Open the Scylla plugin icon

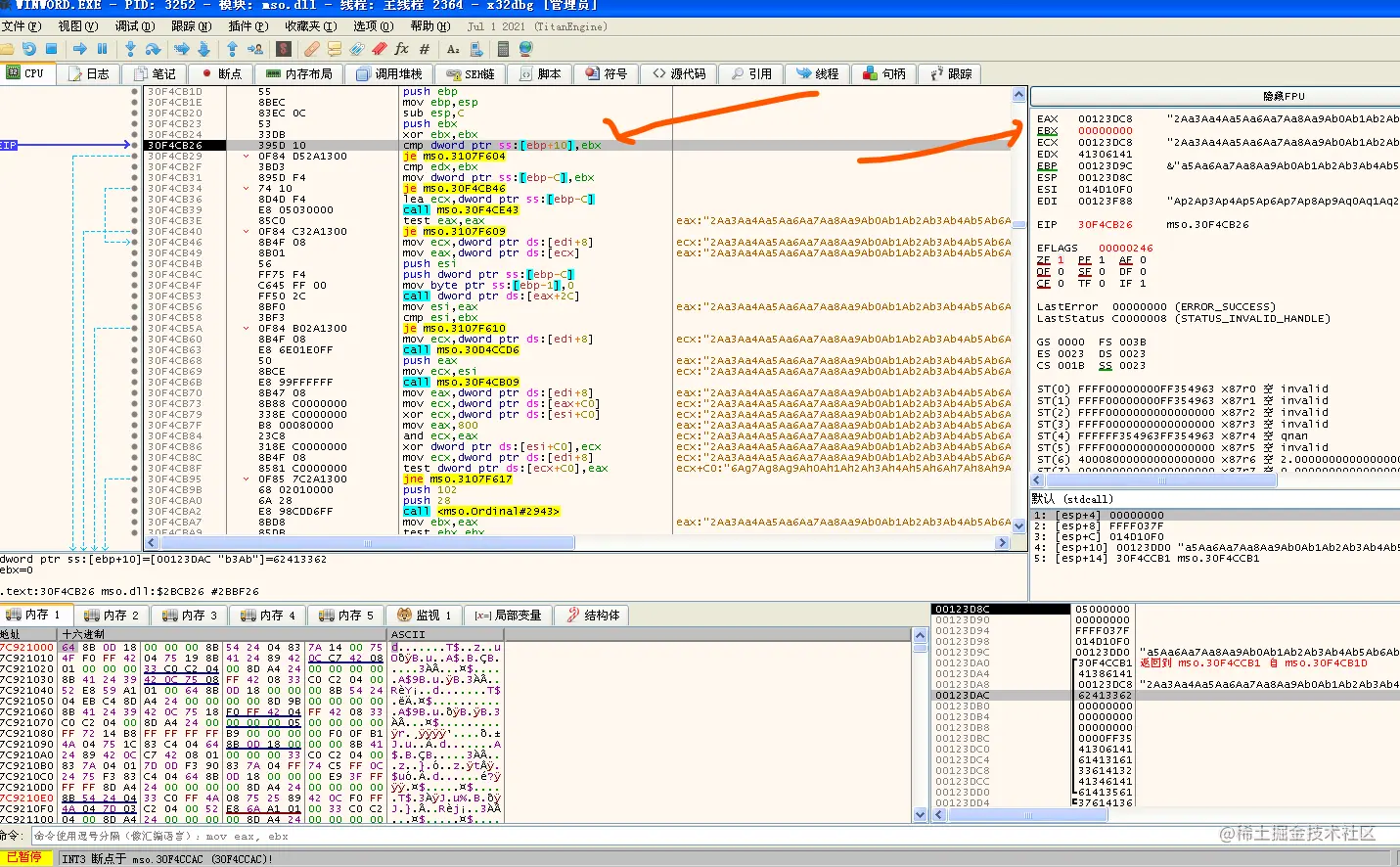coord(284,49)
